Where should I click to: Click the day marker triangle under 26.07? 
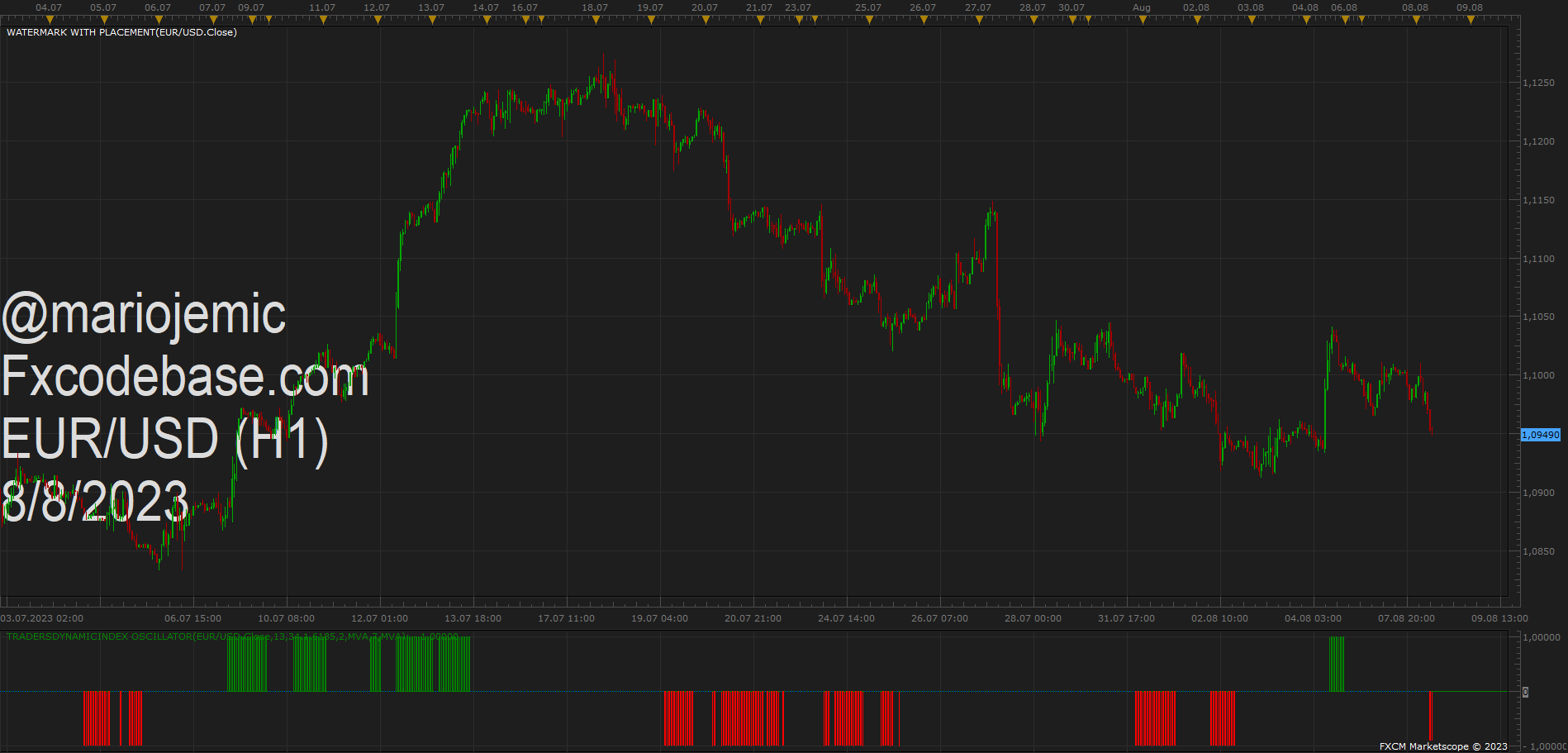point(924,20)
